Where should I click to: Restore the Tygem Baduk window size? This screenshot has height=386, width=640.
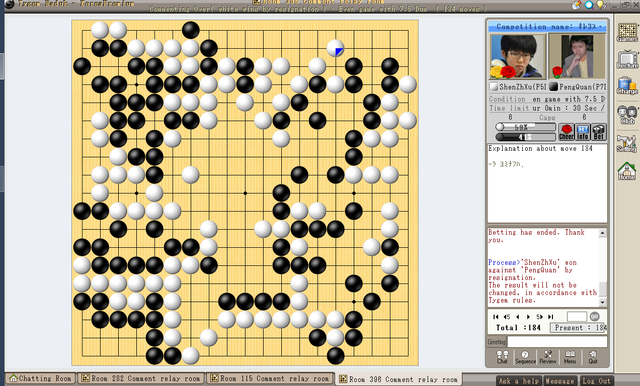625,5
